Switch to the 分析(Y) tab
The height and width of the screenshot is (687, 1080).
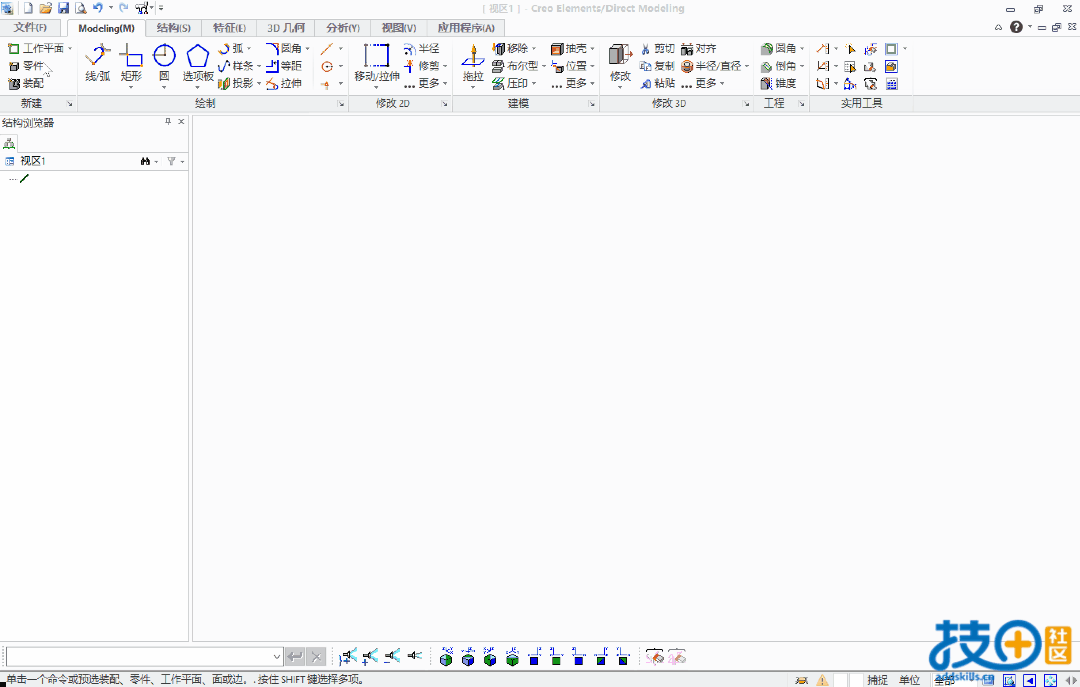click(x=343, y=28)
